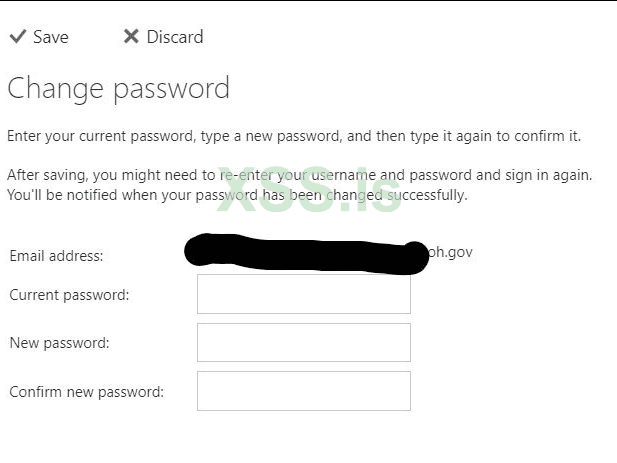This screenshot has height=463, width=617.
Task: Click the redacted email address value
Action: point(305,252)
